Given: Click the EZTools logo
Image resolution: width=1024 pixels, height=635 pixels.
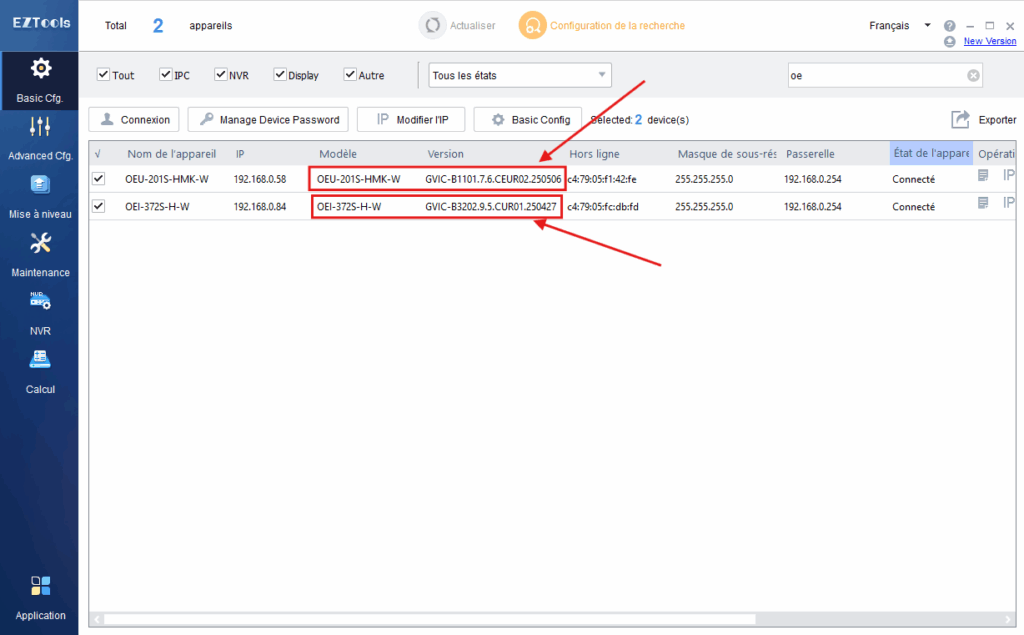Looking at the screenshot, I should [x=41, y=23].
